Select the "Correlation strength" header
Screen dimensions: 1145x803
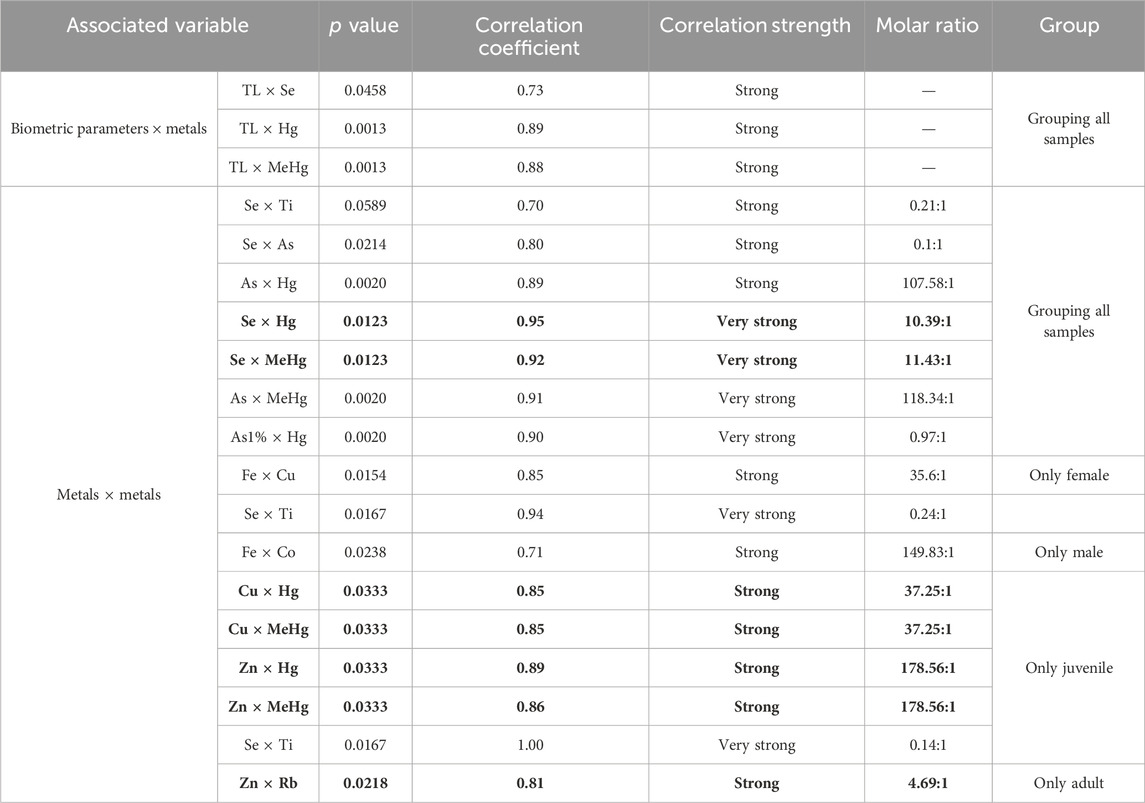[755, 26]
